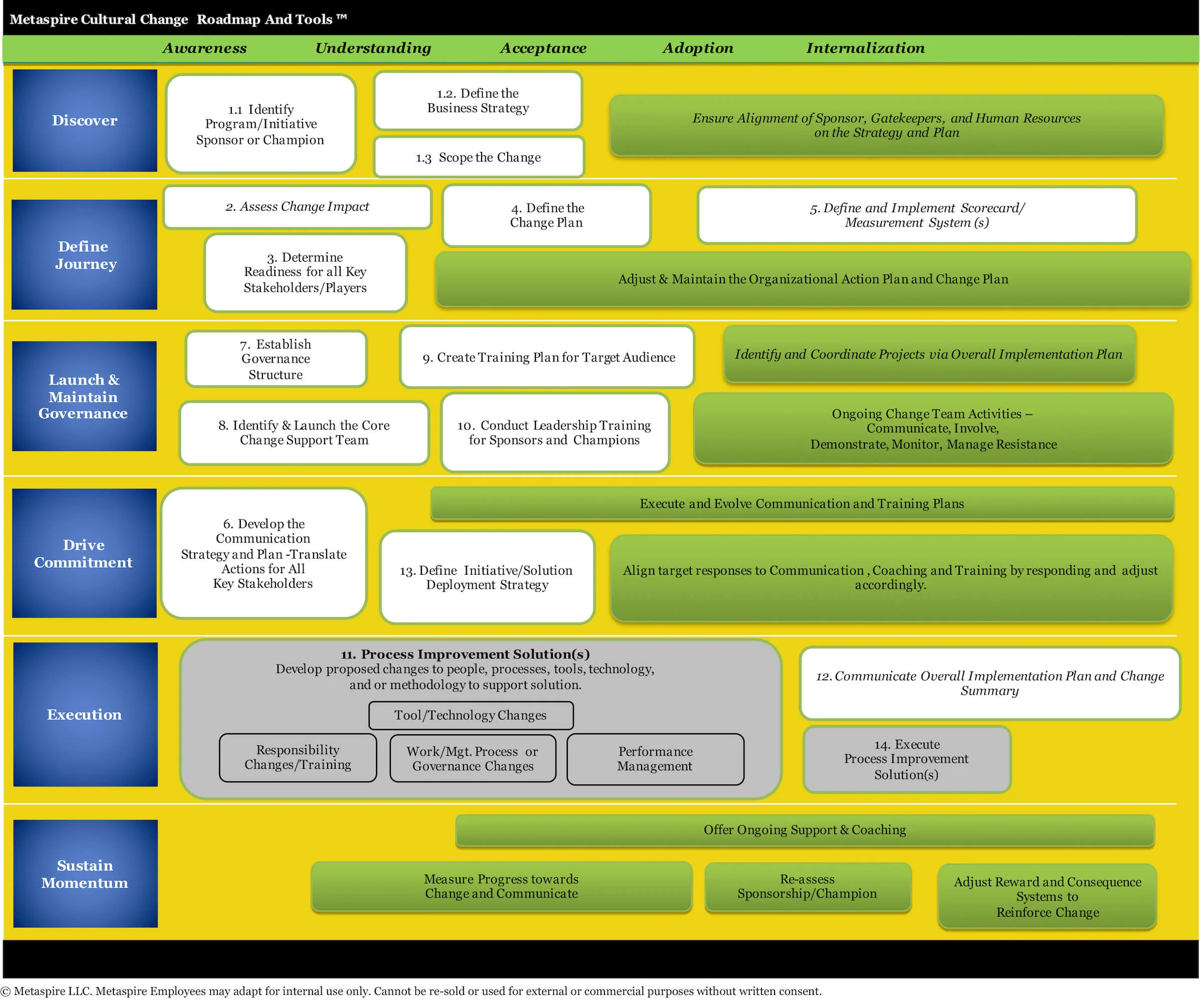Screen dimensions: 1204x1004
Task: Click the Sustain Momentum phase block
Action: point(85,873)
